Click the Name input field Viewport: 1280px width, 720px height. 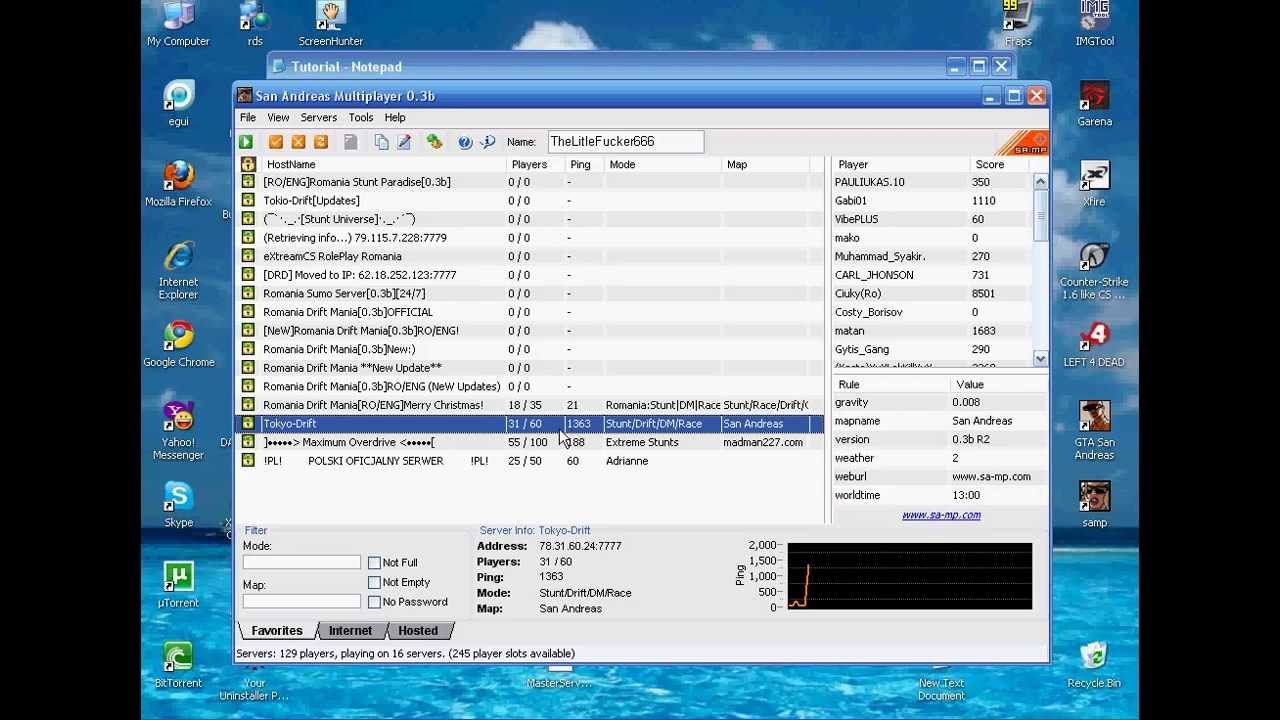click(x=625, y=142)
